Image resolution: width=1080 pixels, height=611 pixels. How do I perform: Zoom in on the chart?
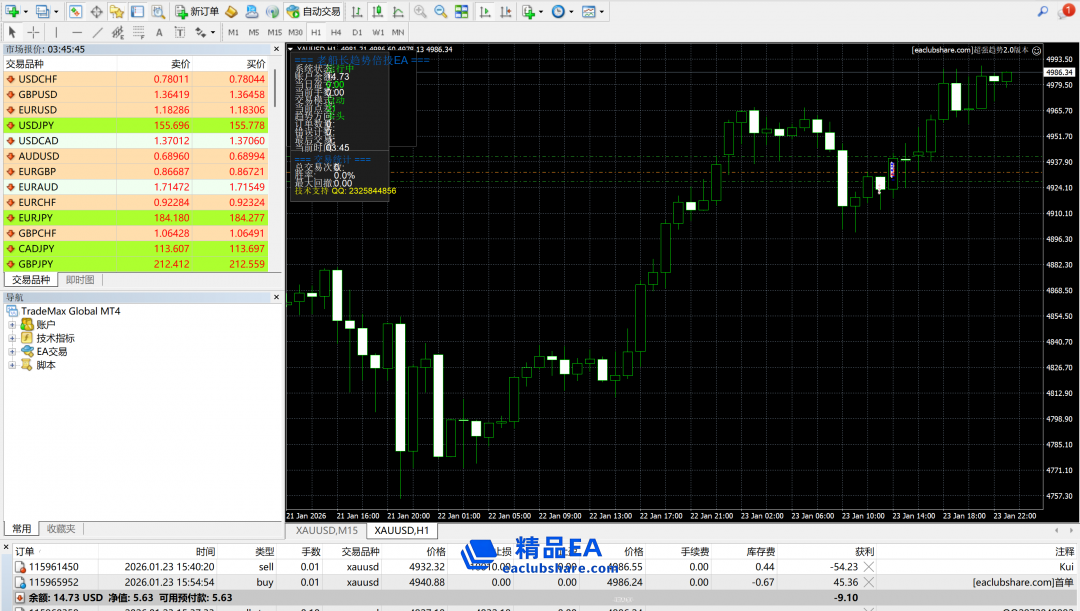coord(420,12)
